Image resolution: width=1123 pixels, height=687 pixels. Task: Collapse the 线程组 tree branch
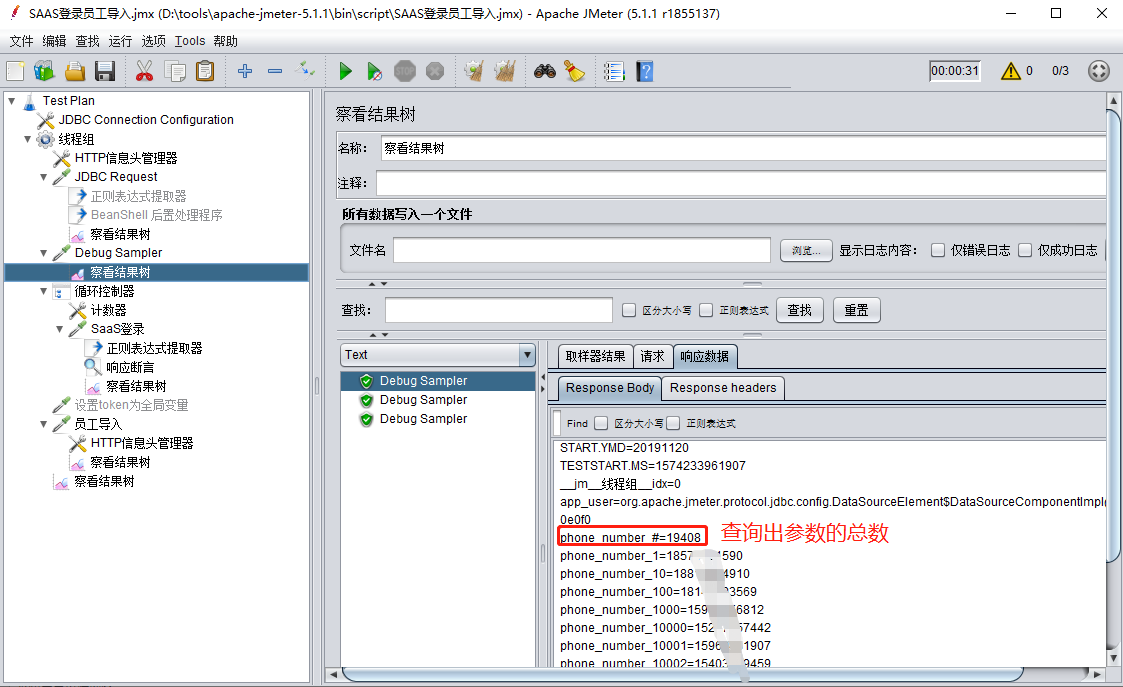coord(28,139)
